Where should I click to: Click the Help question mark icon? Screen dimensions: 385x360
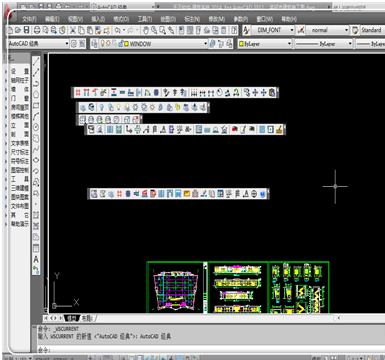pyautogui.click(x=234, y=30)
